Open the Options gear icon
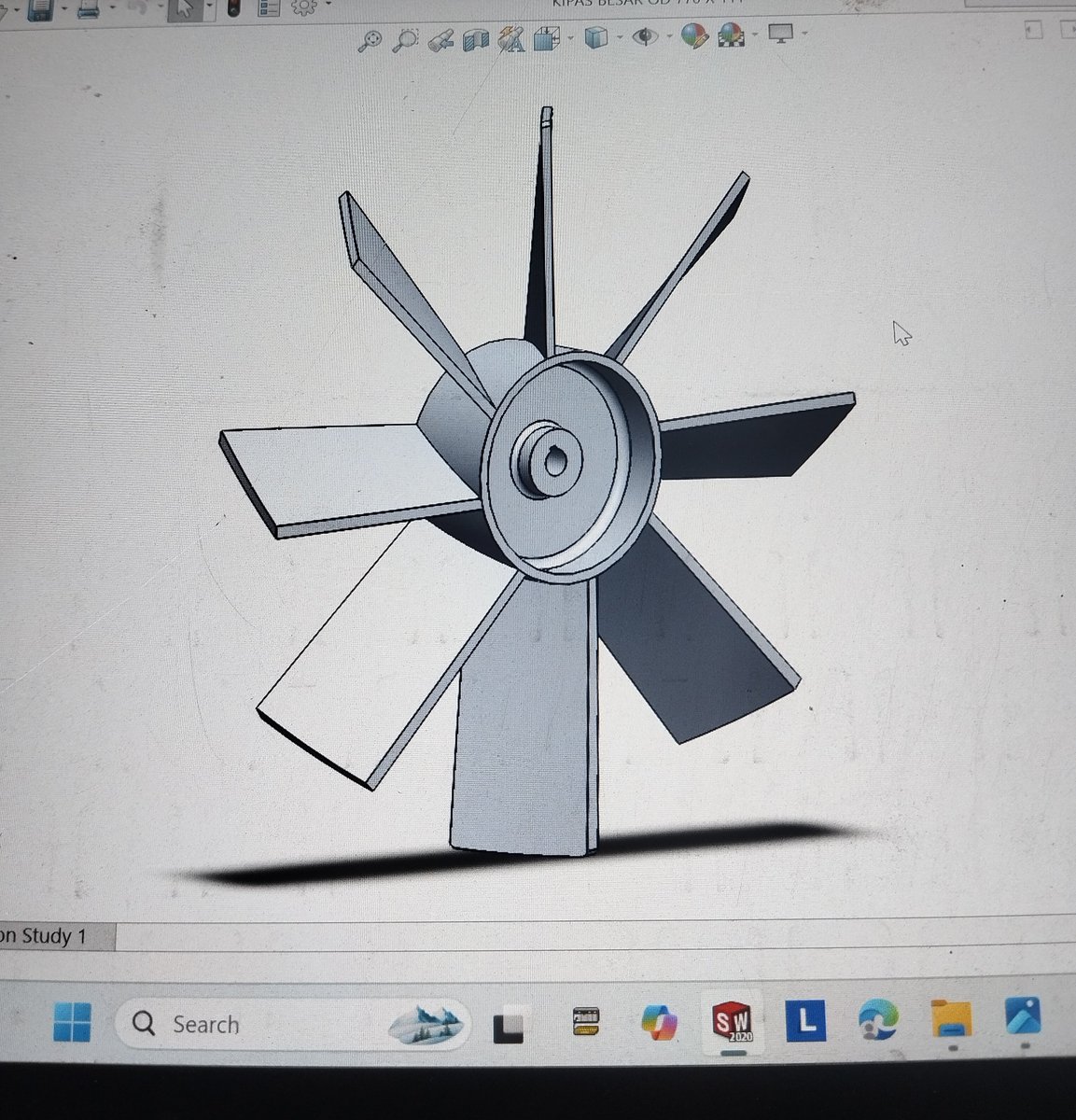Viewport: 1076px width, 1120px height. pos(302,7)
